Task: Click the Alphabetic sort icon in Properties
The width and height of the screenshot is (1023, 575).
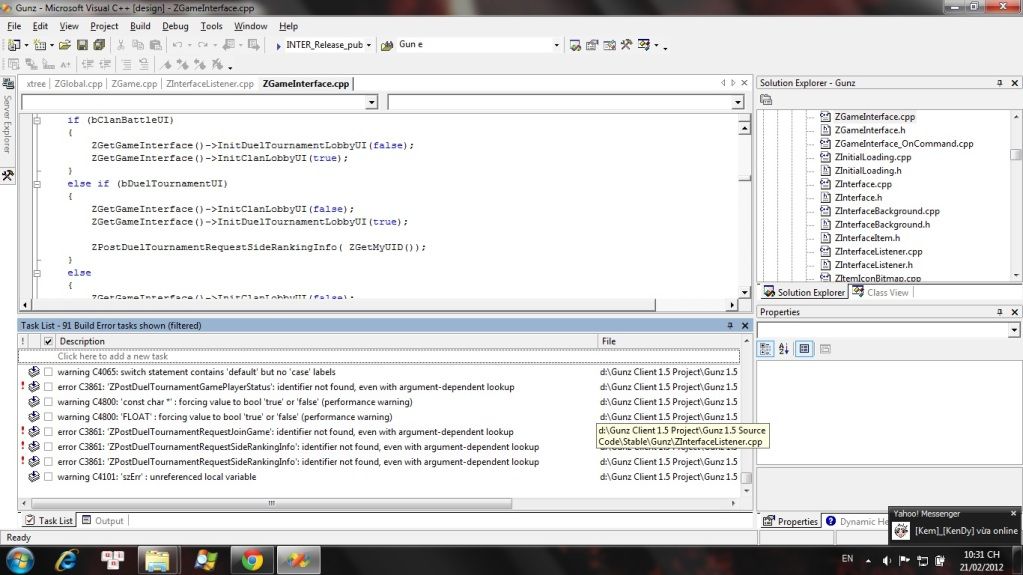Action: tap(783, 349)
